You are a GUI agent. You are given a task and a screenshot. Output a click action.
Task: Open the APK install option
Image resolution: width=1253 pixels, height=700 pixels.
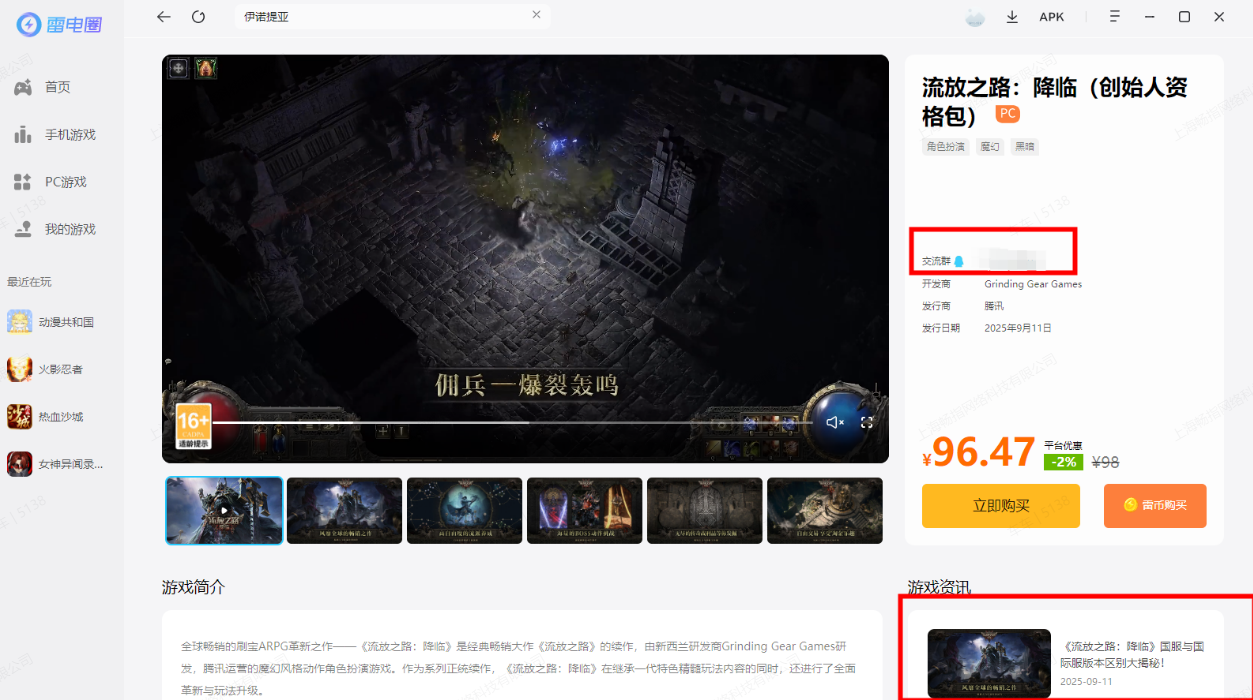point(1051,17)
